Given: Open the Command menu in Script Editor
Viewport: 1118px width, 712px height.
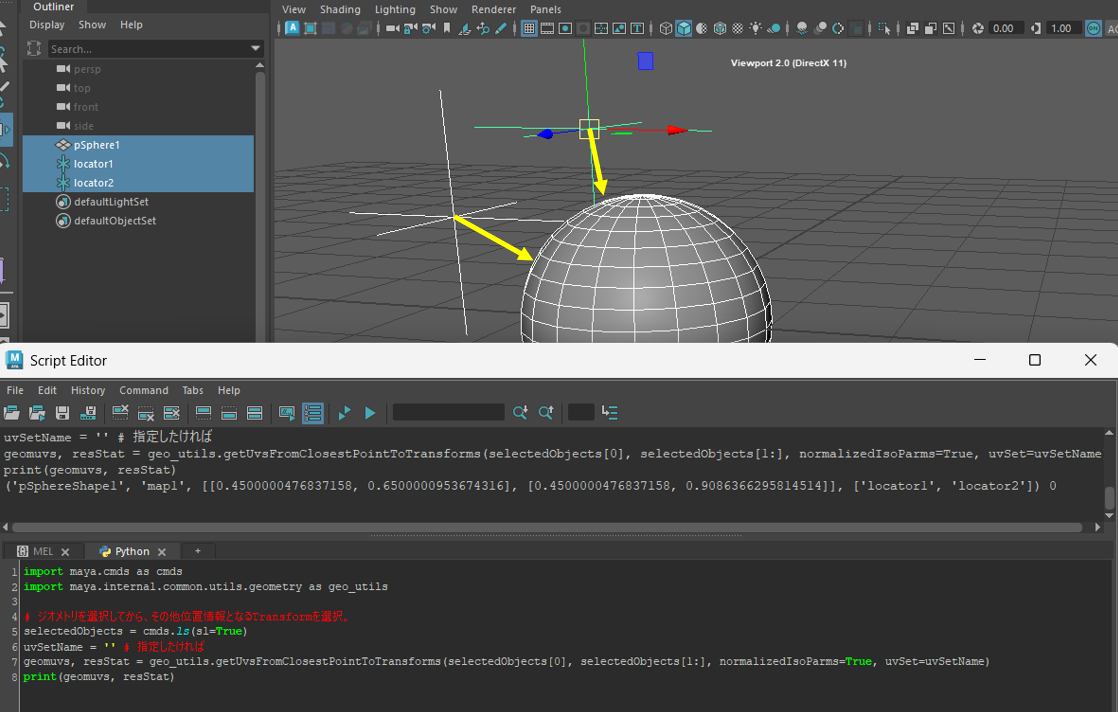Looking at the screenshot, I should pyautogui.click(x=144, y=390).
